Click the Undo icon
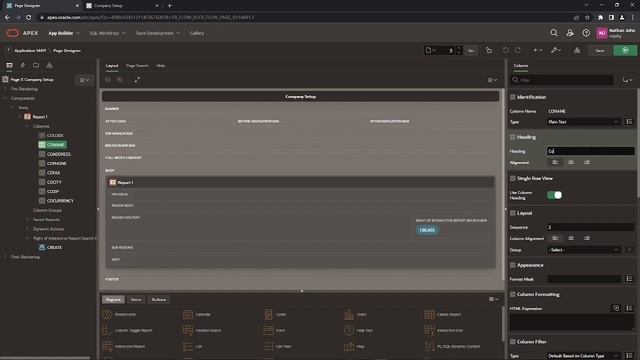The width and height of the screenshot is (640, 360). pyautogui.click(x=505, y=50)
